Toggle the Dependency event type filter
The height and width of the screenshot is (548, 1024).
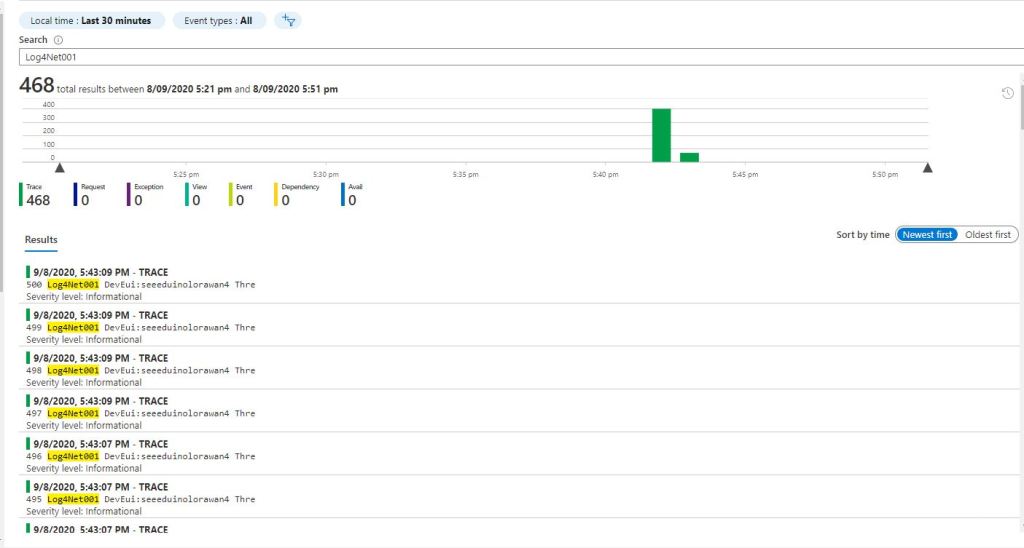[x=285, y=200]
